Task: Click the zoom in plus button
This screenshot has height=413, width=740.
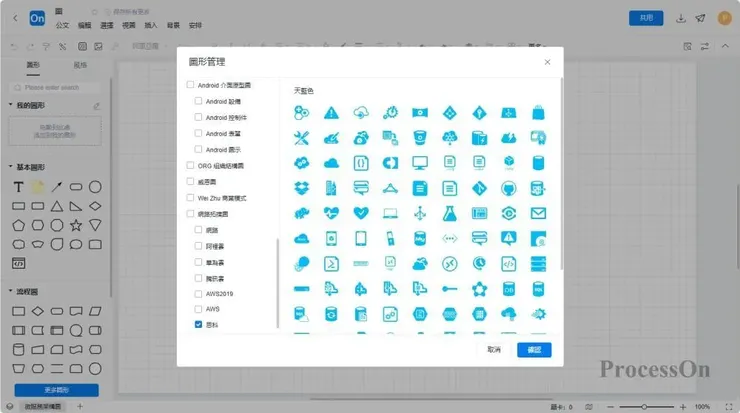Action: (682, 407)
